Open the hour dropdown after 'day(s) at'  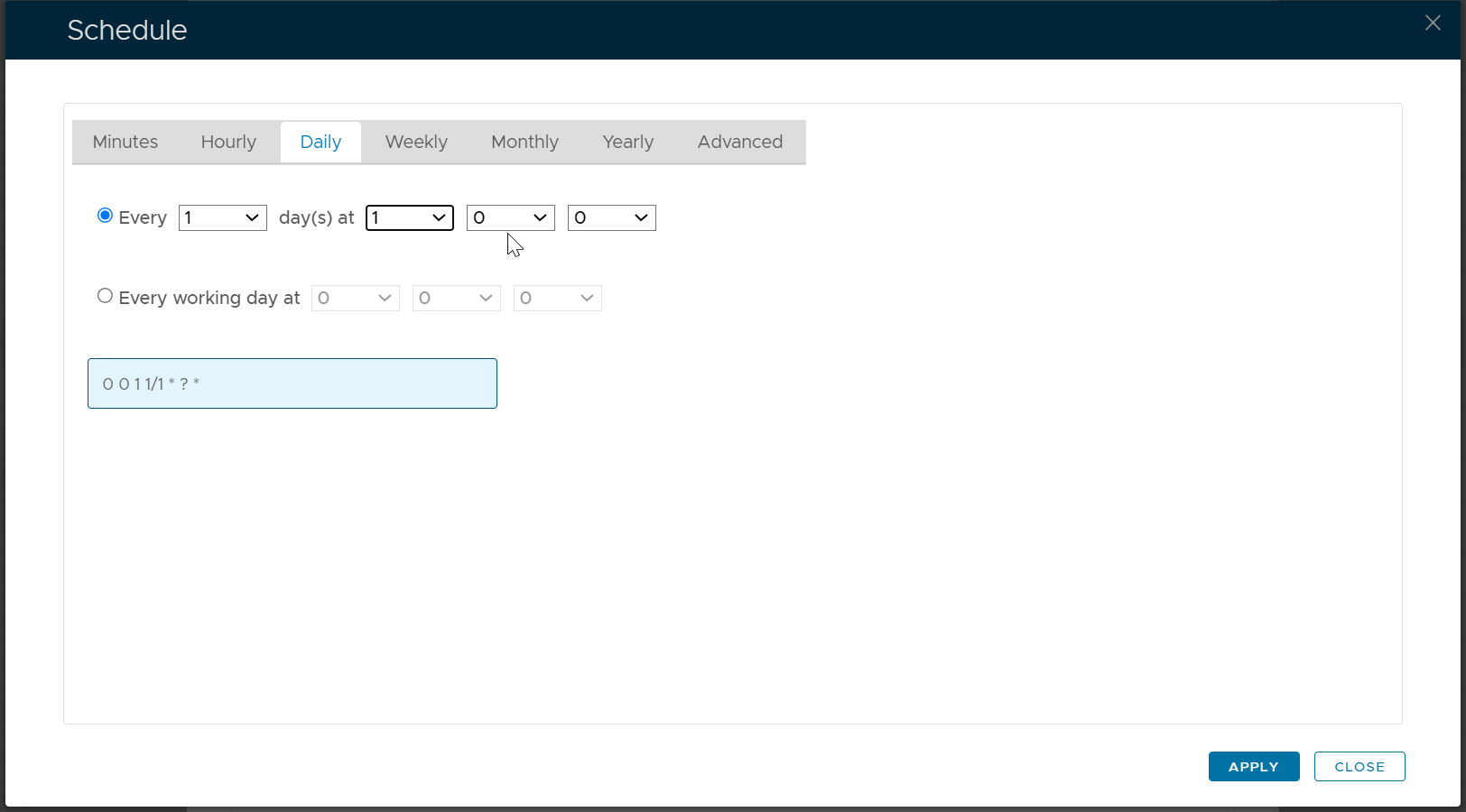(409, 218)
